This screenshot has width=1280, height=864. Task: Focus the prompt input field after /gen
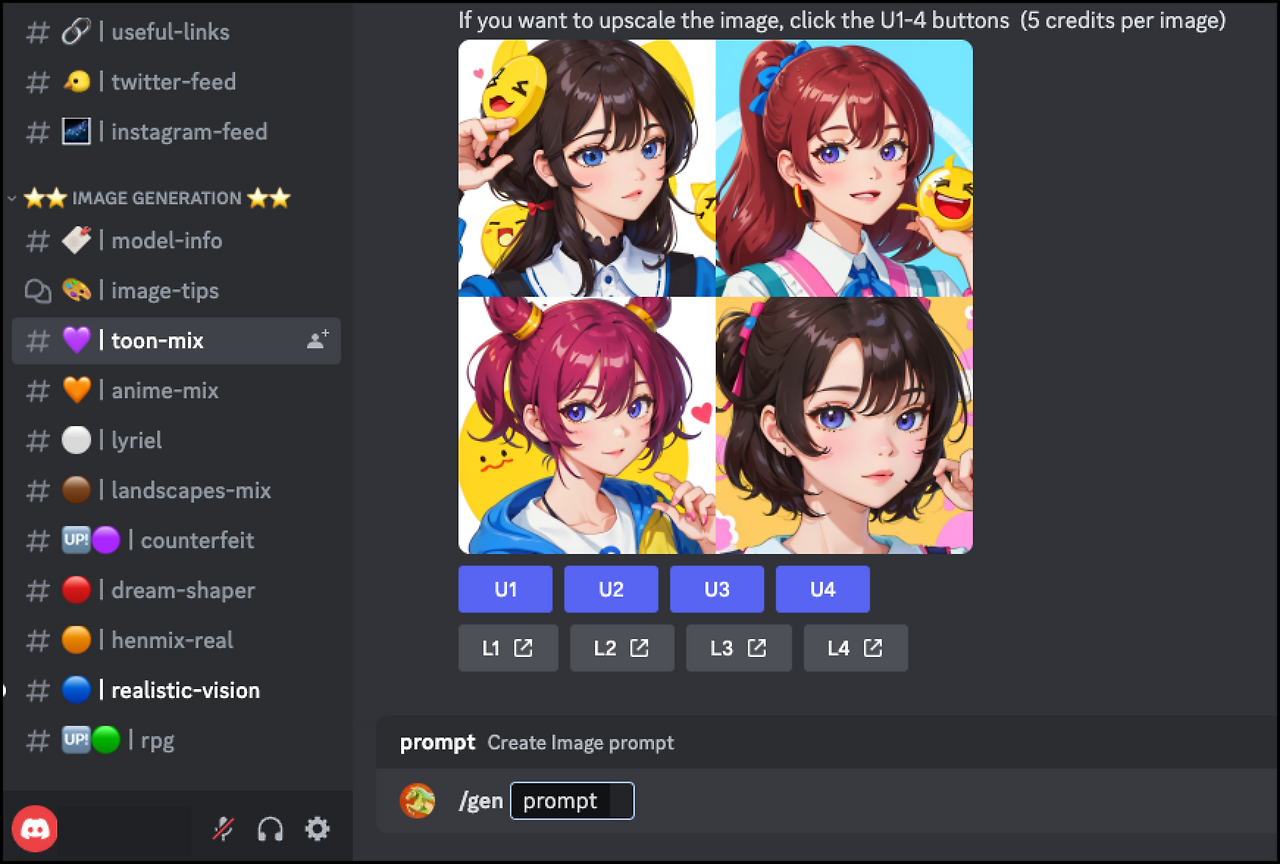click(572, 801)
